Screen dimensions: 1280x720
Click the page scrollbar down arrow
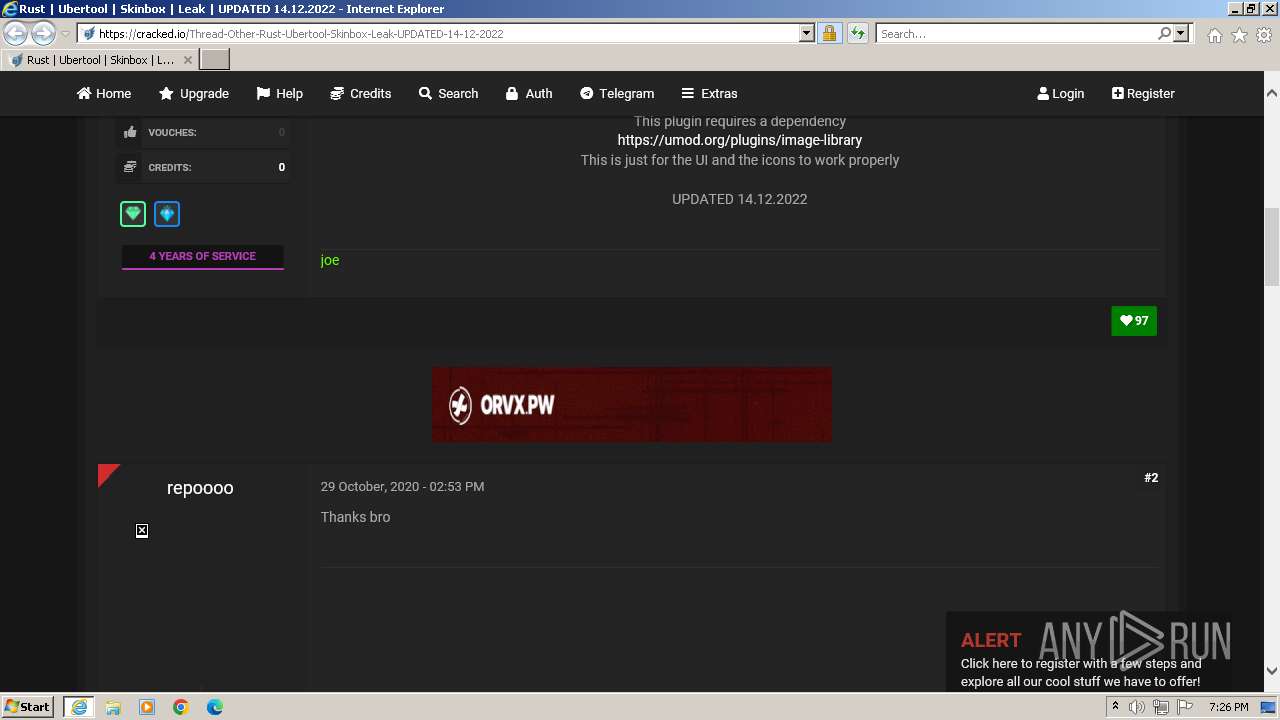tap(1272, 670)
